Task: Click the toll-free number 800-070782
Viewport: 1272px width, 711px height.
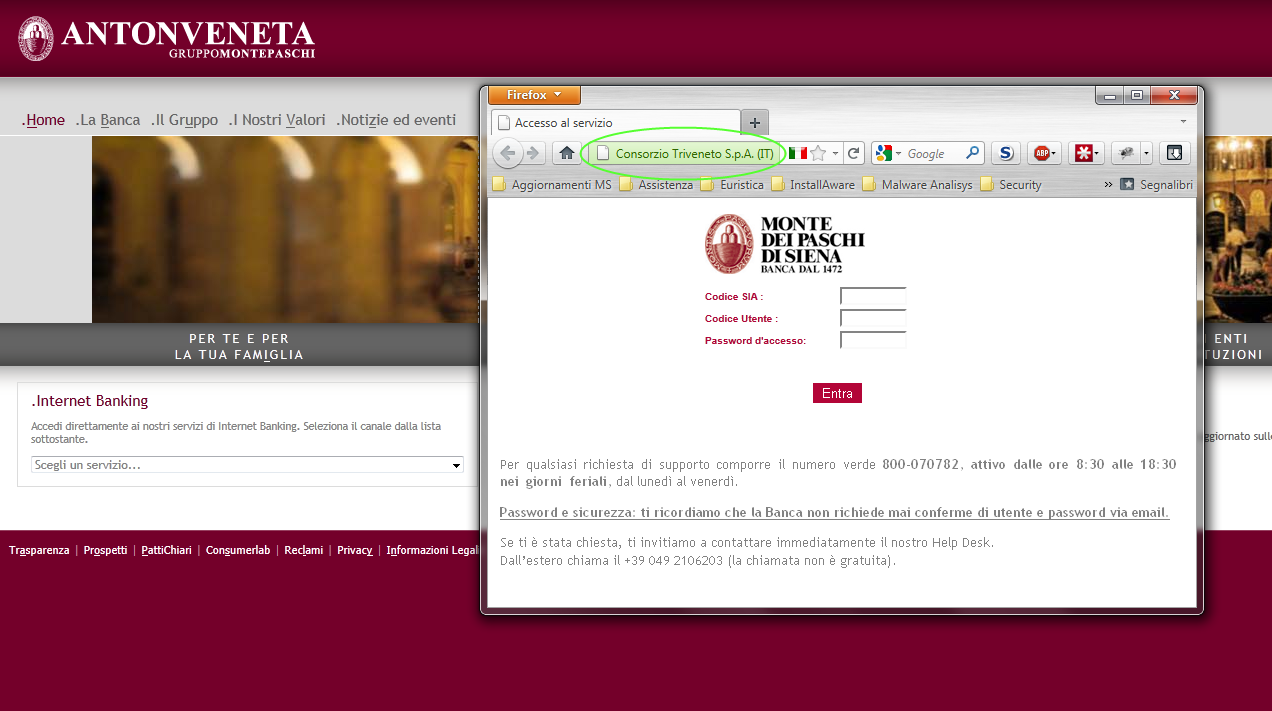Action: coord(921,464)
